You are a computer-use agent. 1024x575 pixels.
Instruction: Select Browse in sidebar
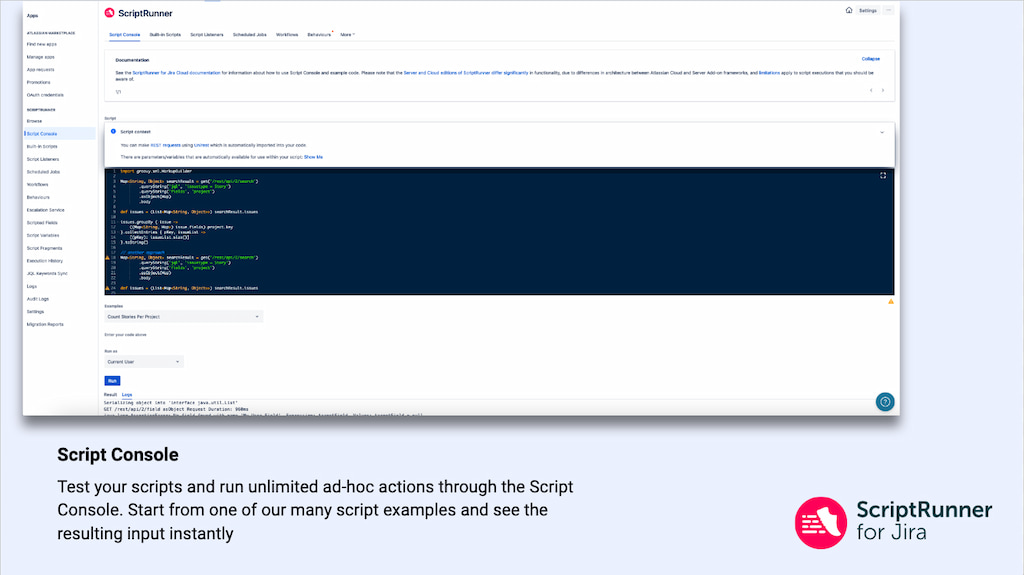coord(35,121)
